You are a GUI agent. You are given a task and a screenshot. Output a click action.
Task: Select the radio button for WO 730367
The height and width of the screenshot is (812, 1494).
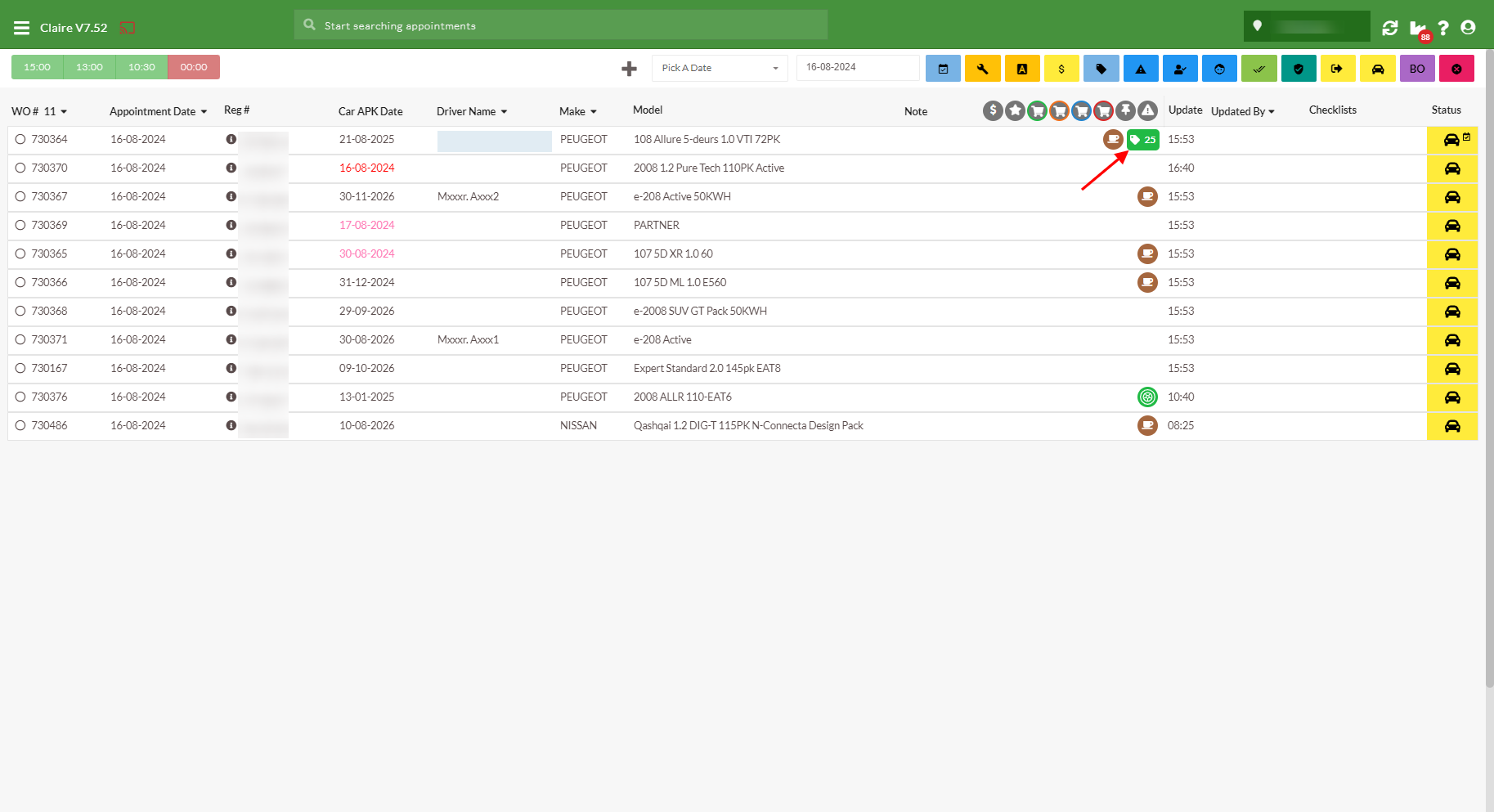point(20,197)
